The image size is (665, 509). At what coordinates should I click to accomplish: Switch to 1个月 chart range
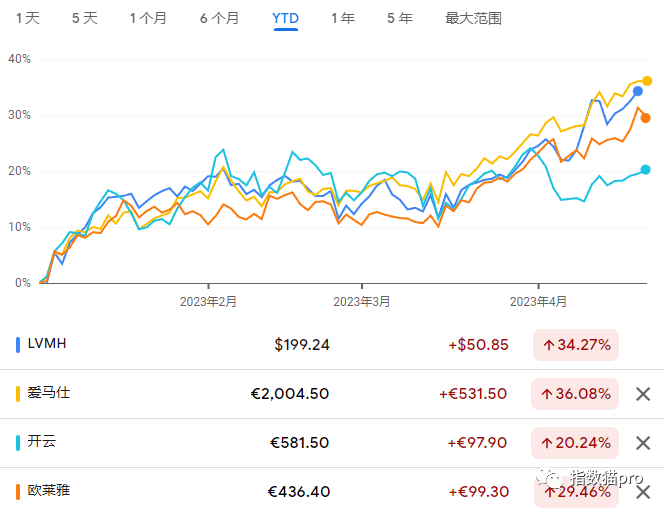click(x=150, y=18)
